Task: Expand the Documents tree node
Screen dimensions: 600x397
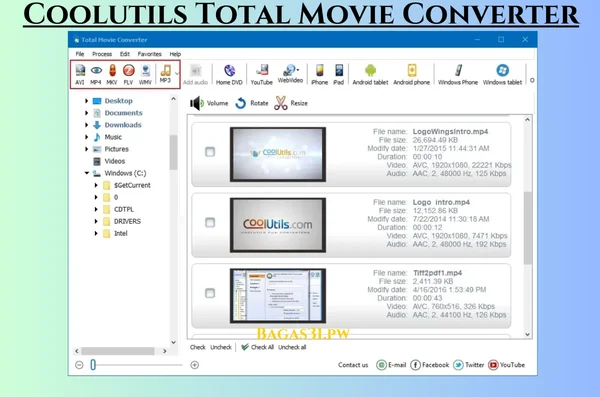Action: (x=86, y=113)
